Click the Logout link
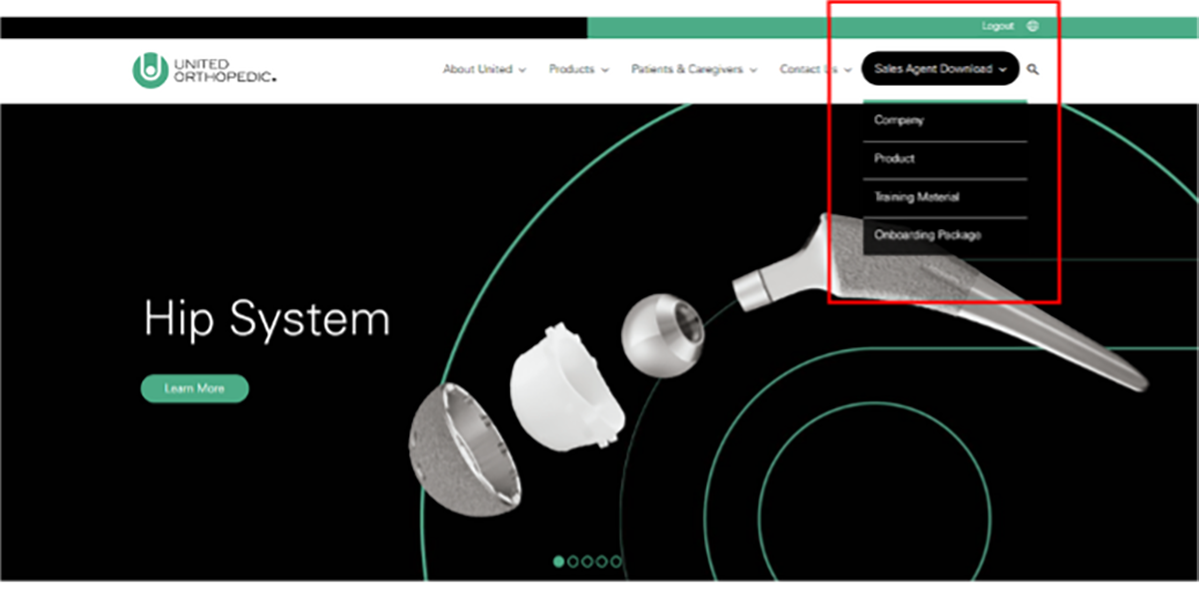 point(997,26)
